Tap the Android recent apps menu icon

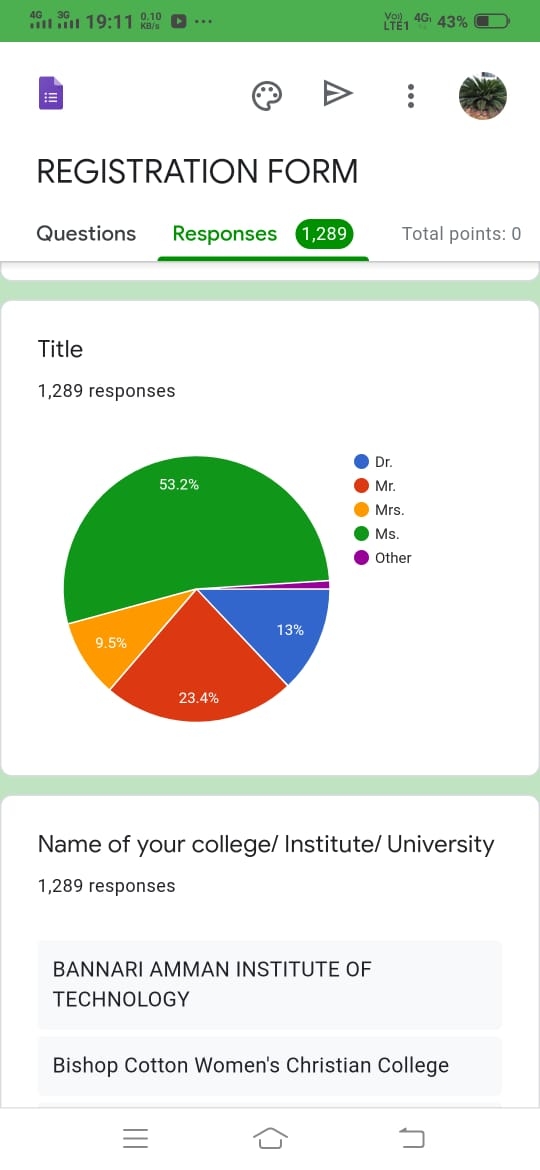click(136, 1138)
